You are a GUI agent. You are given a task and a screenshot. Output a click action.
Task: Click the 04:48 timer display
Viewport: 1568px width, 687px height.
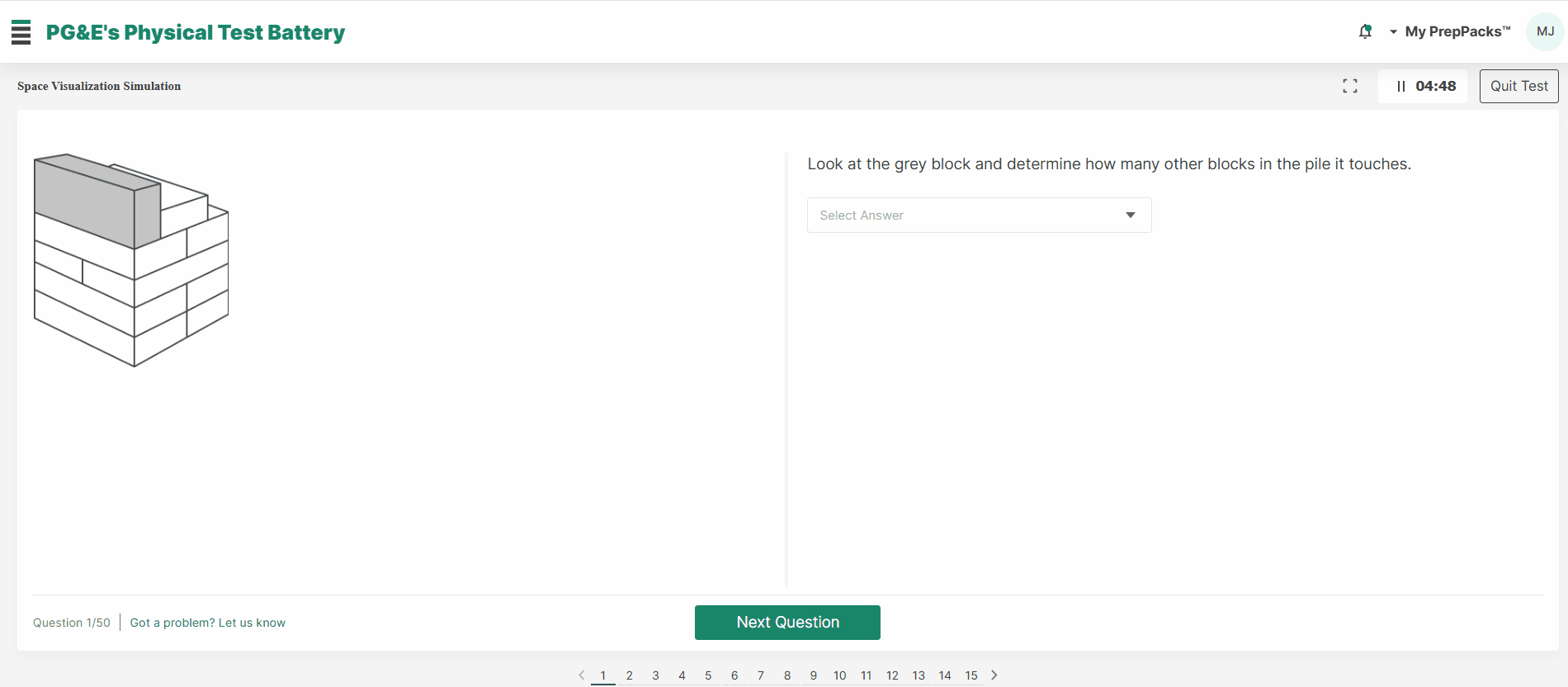pos(1436,86)
